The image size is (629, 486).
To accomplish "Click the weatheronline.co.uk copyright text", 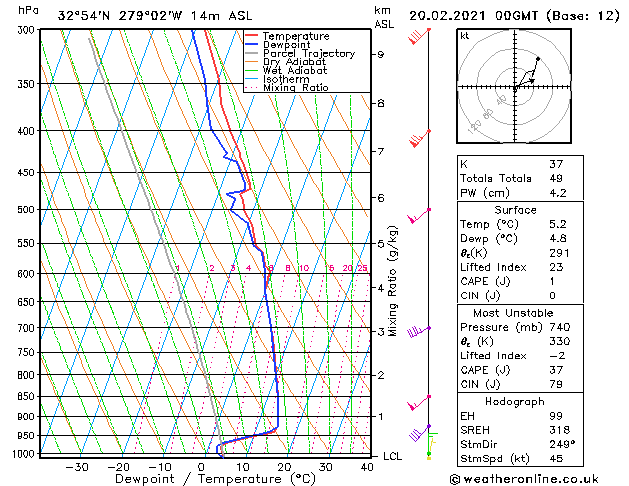I will point(524,479).
